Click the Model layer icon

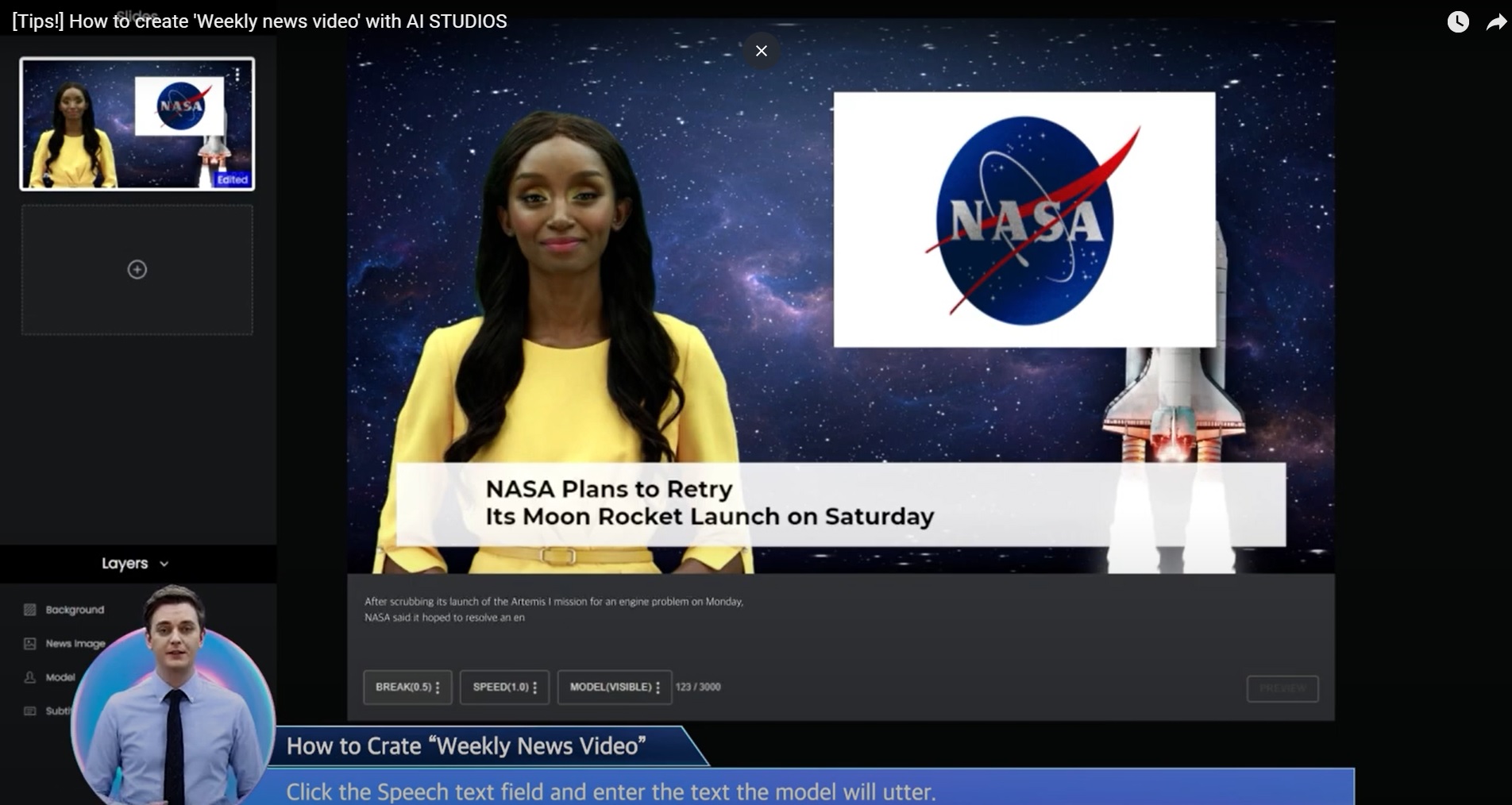(30, 677)
